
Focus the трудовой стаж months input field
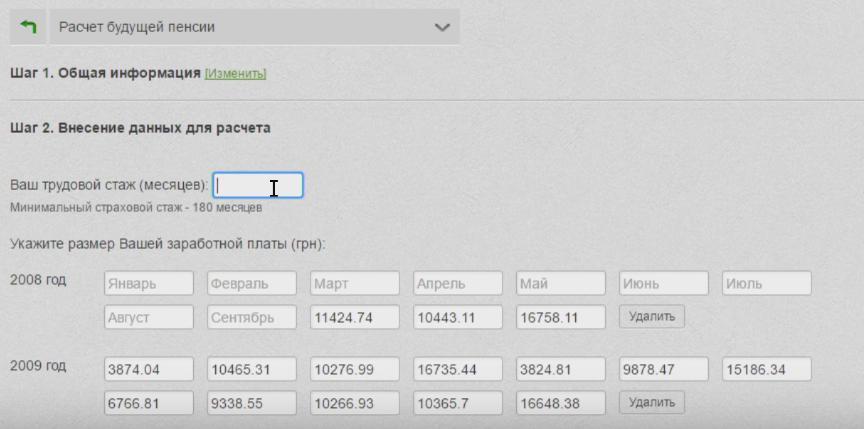[x=258, y=185]
